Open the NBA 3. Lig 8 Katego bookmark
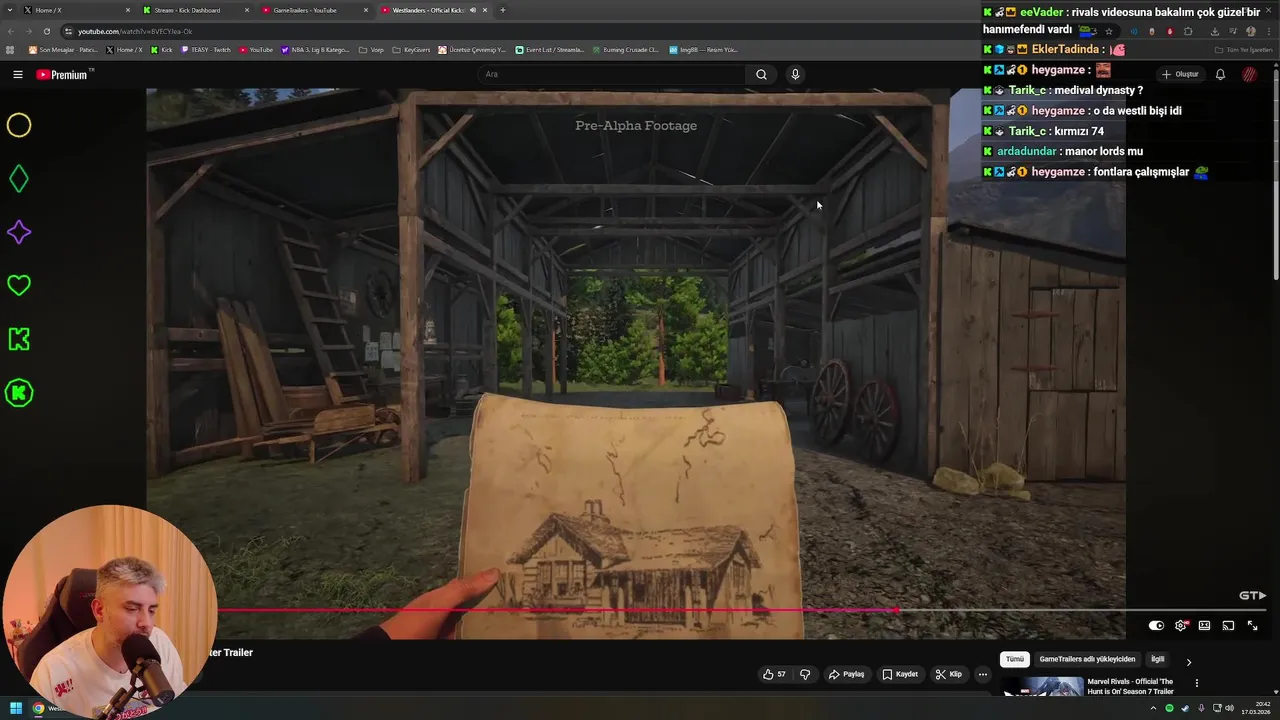This screenshot has height=720, width=1280. coord(316,49)
